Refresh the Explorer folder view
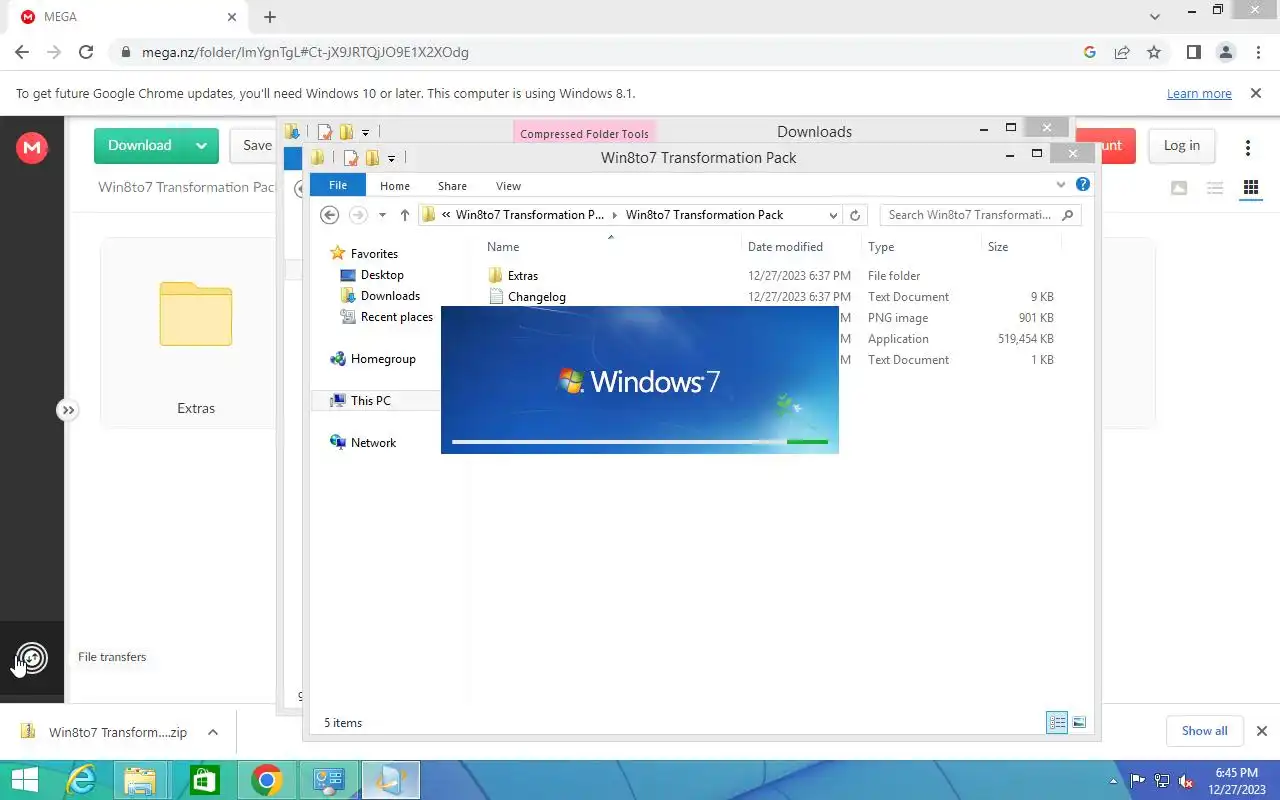The image size is (1280, 800). (855, 215)
